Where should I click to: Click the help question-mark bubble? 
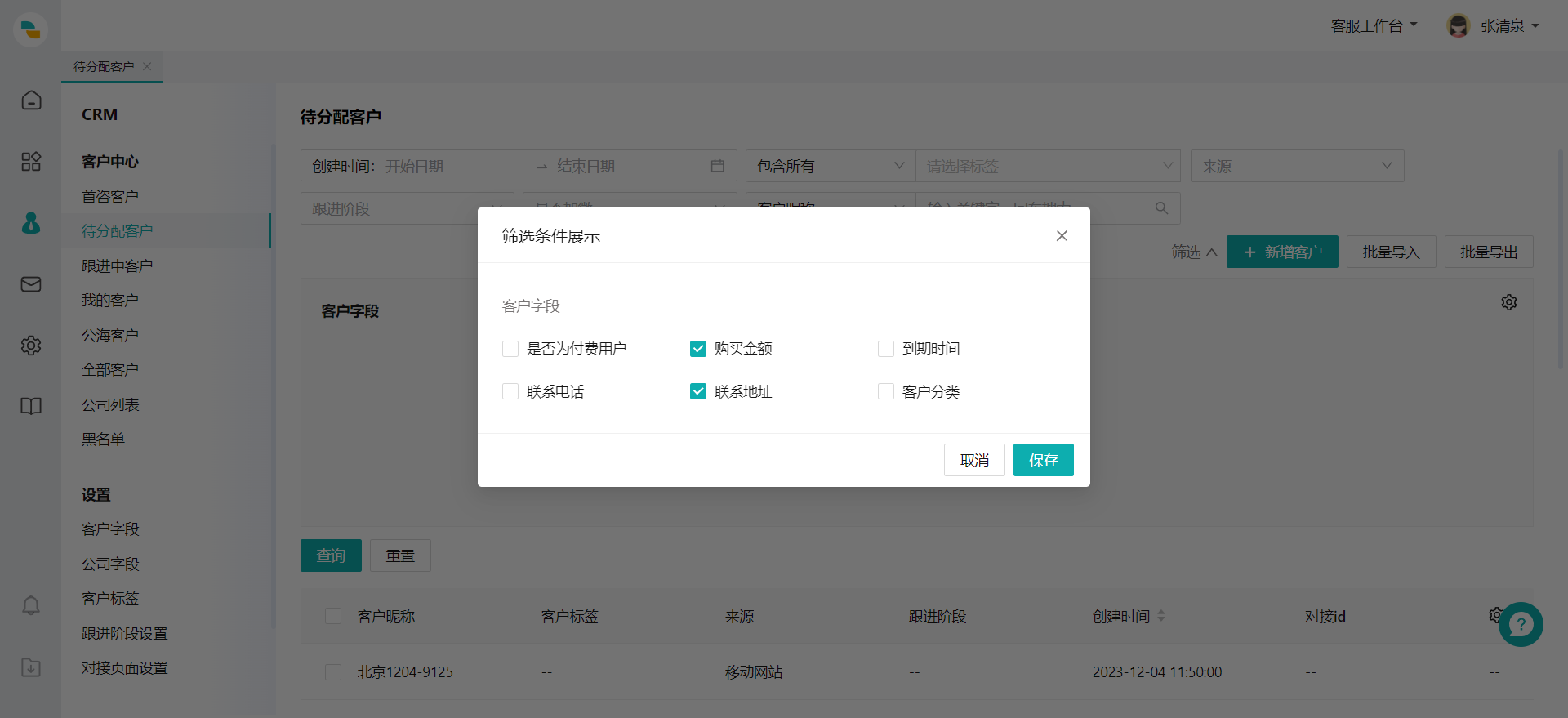[x=1521, y=625]
